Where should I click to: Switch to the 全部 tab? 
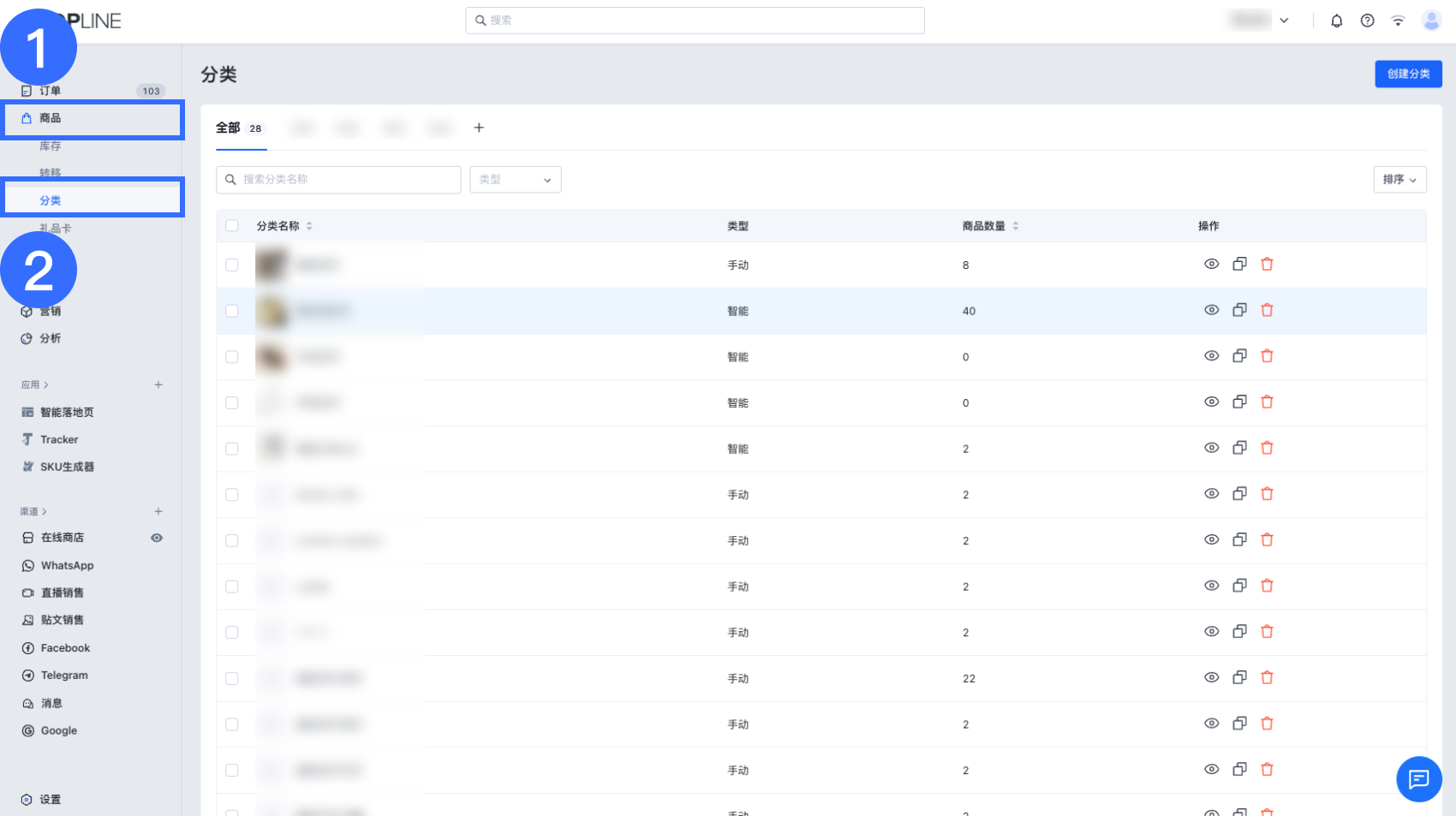point(240,128)
